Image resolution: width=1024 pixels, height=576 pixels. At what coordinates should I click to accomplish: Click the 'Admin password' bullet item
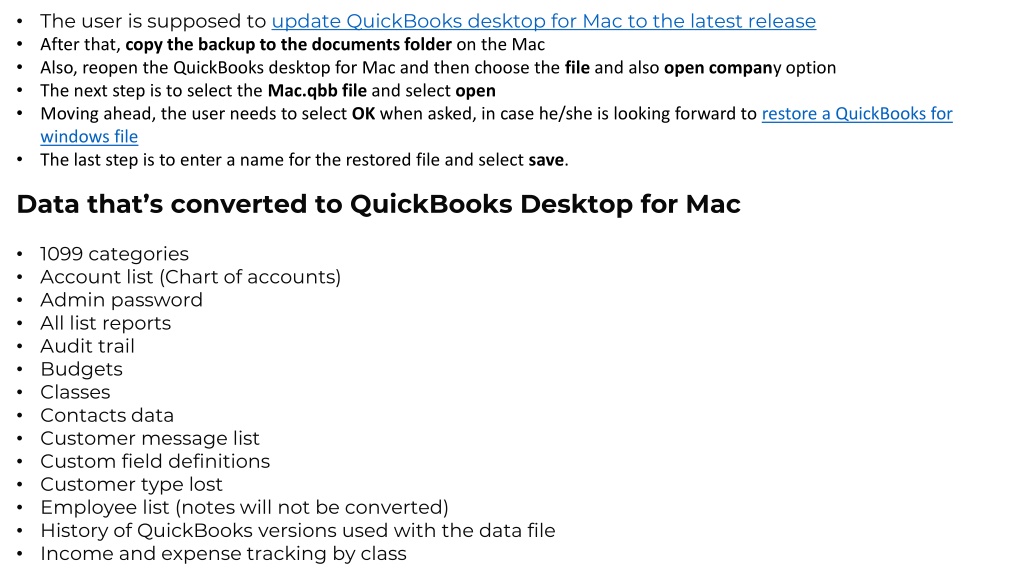pos(121,300)
